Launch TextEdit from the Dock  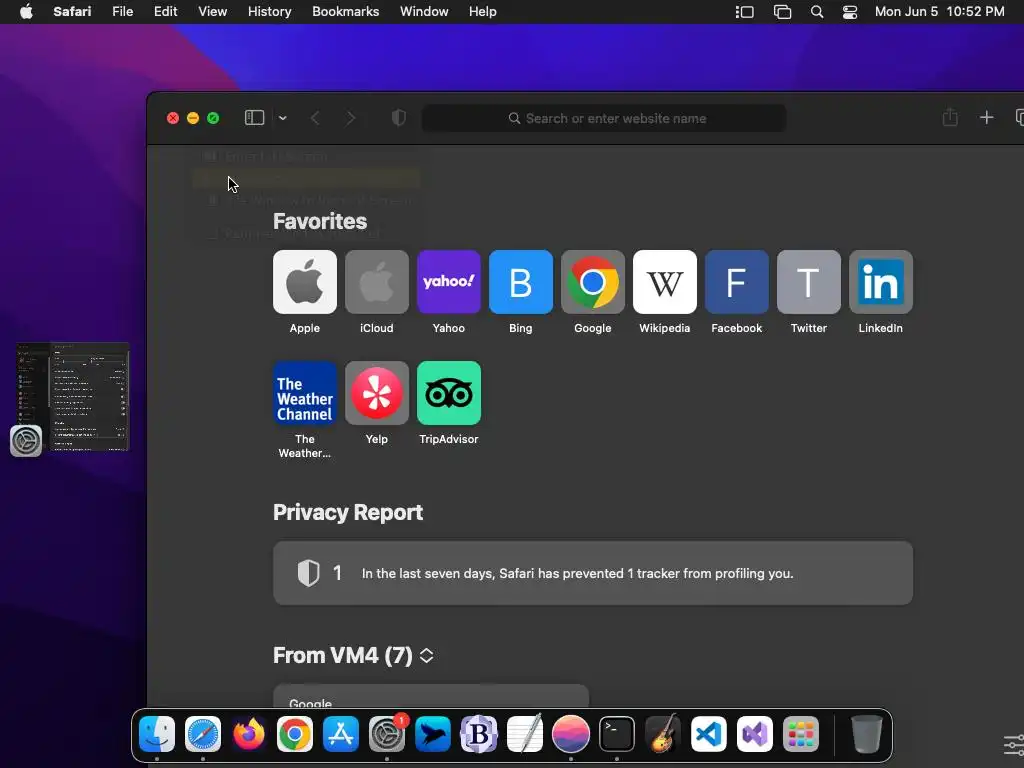[x=525, y=734]
